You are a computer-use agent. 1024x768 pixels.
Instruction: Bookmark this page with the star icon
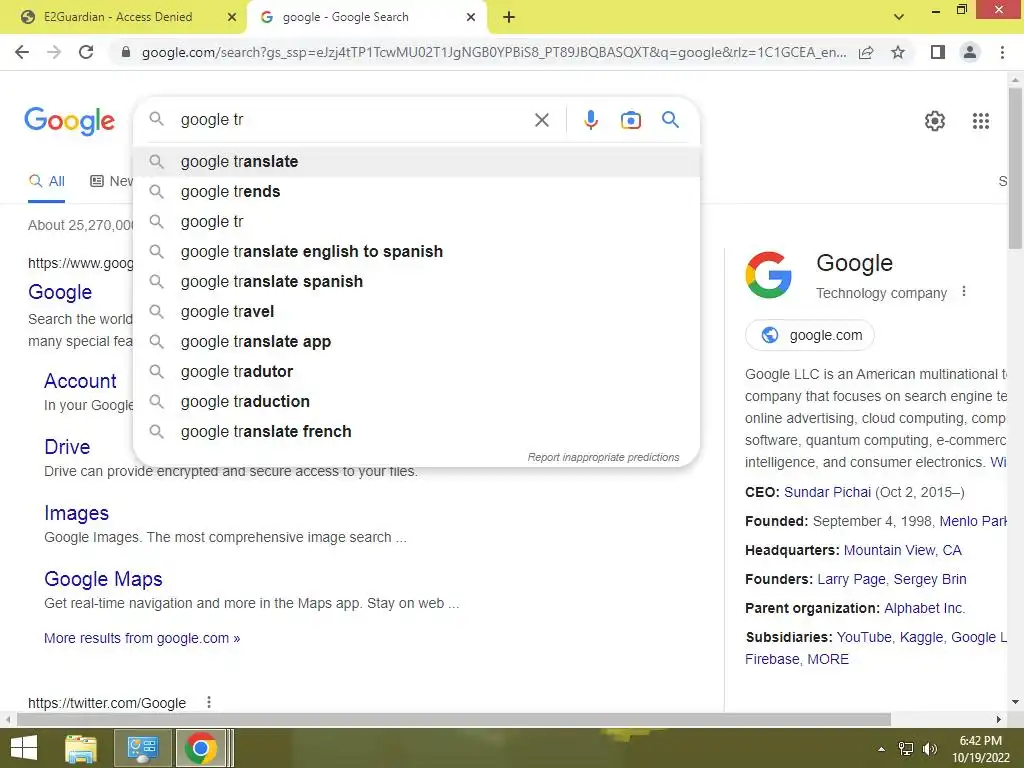(x=898, y=52)
